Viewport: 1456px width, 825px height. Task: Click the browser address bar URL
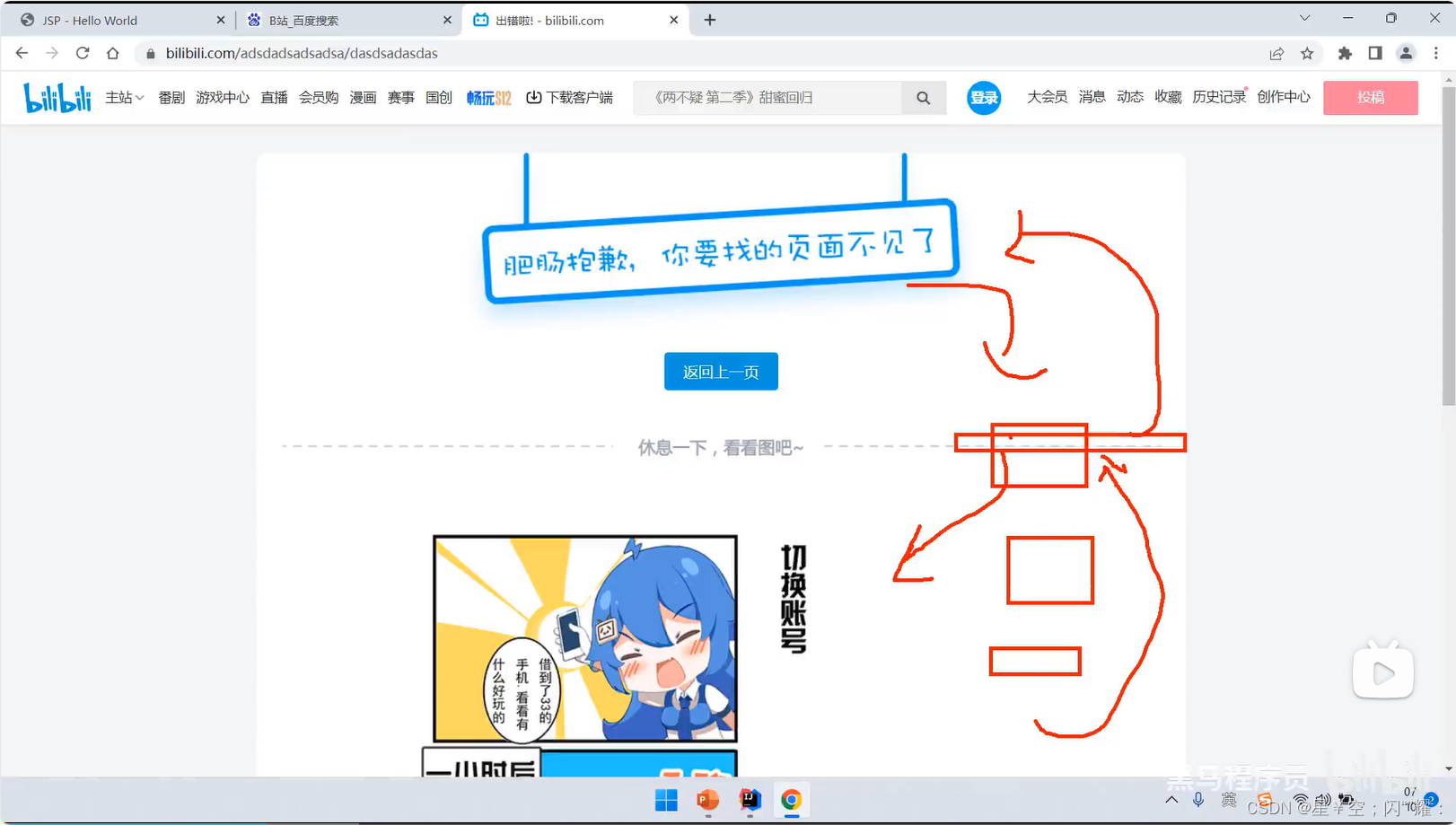(x=302, y=54)
